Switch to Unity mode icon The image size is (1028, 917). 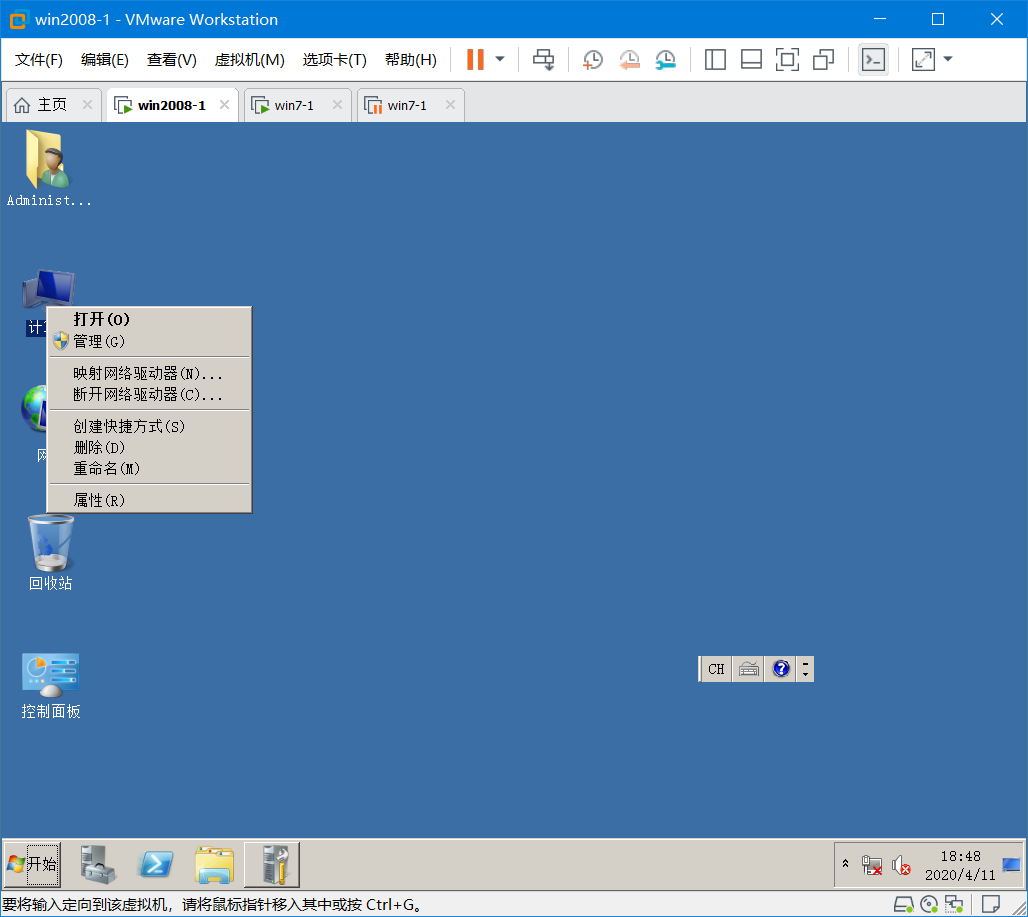coord(823,60)
